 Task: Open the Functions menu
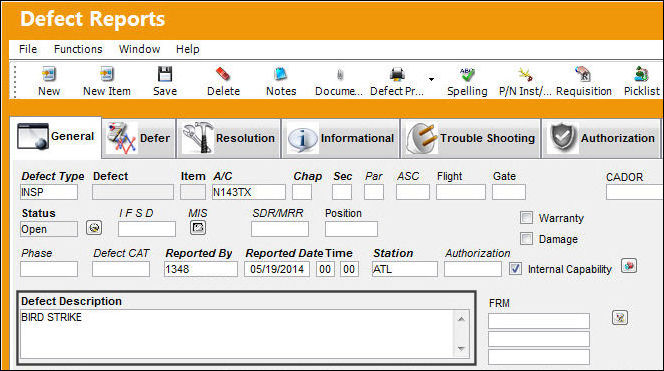[x=78, y=49]
